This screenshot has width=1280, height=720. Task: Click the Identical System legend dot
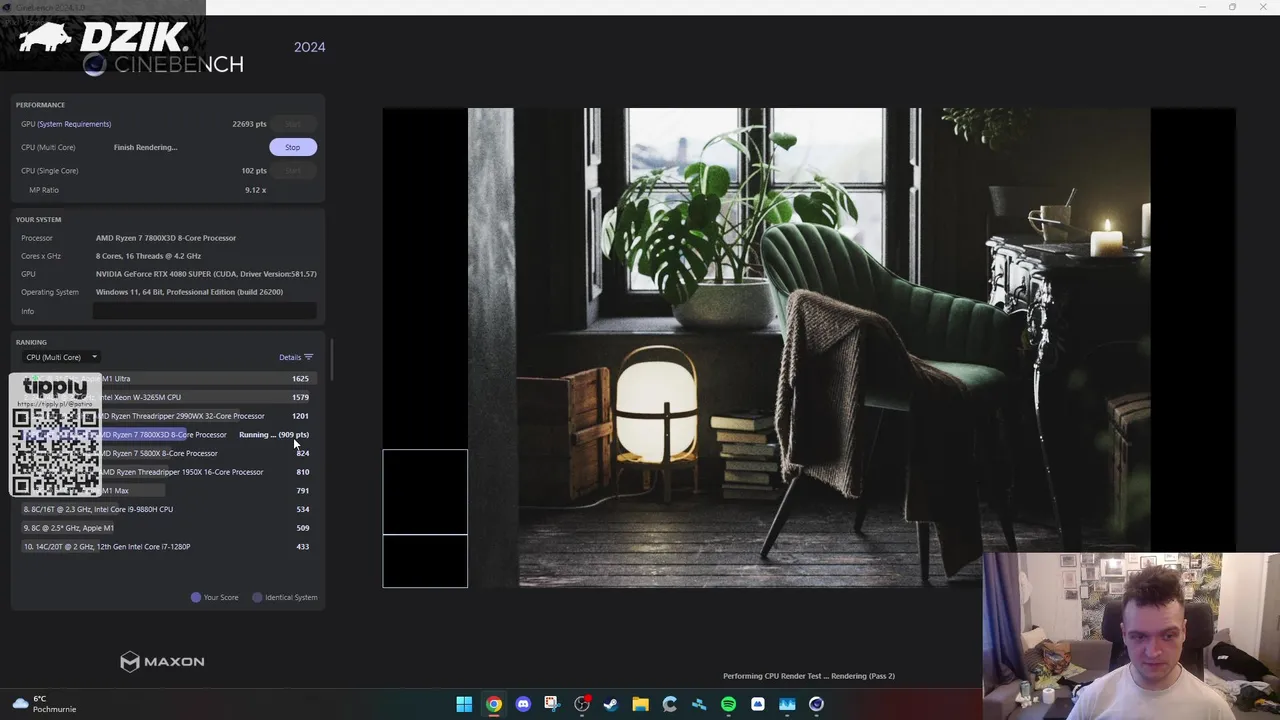[257, 597]
